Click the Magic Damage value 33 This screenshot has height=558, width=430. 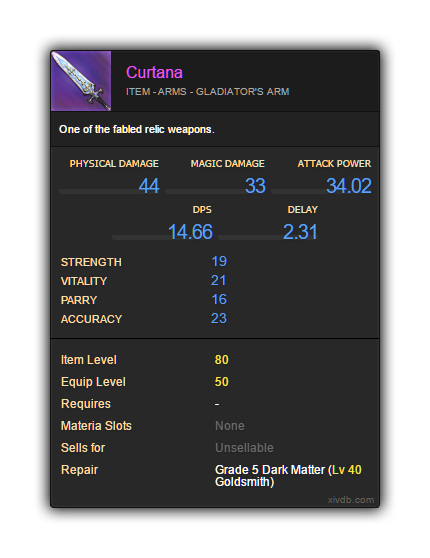(x=255, y=186)
